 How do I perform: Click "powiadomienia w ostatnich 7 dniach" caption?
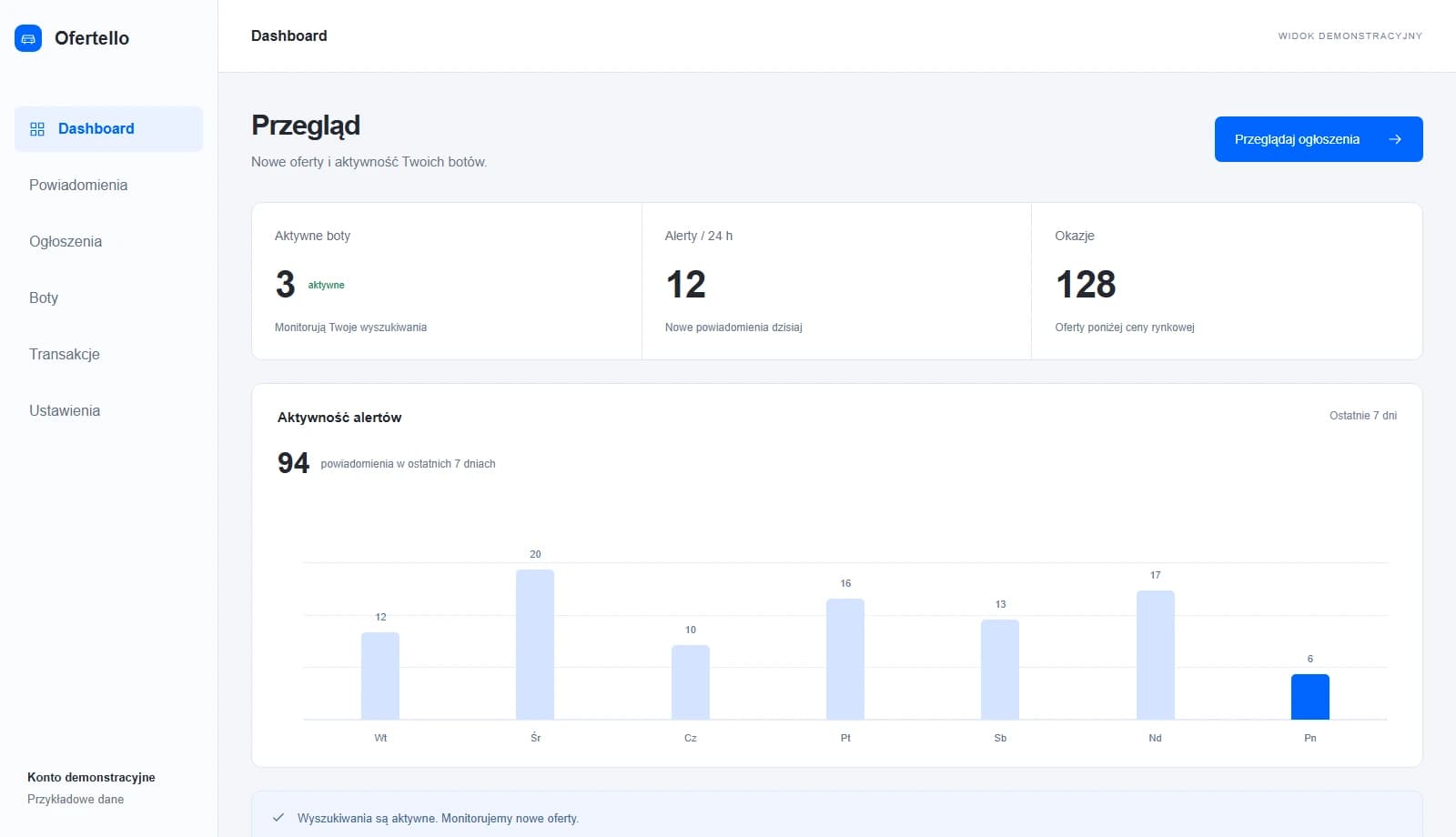[408, 464]
